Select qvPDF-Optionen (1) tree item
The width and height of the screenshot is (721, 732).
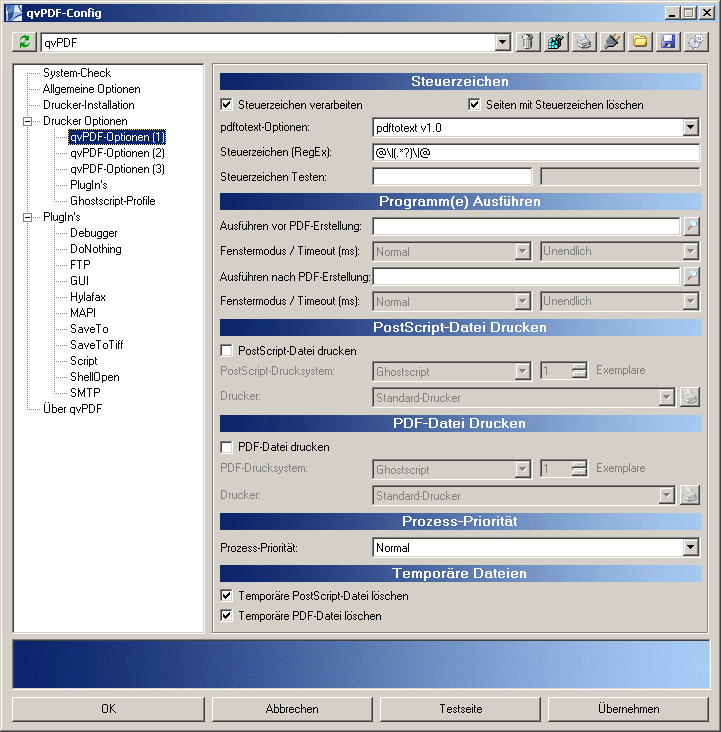[x=117, y=137]
